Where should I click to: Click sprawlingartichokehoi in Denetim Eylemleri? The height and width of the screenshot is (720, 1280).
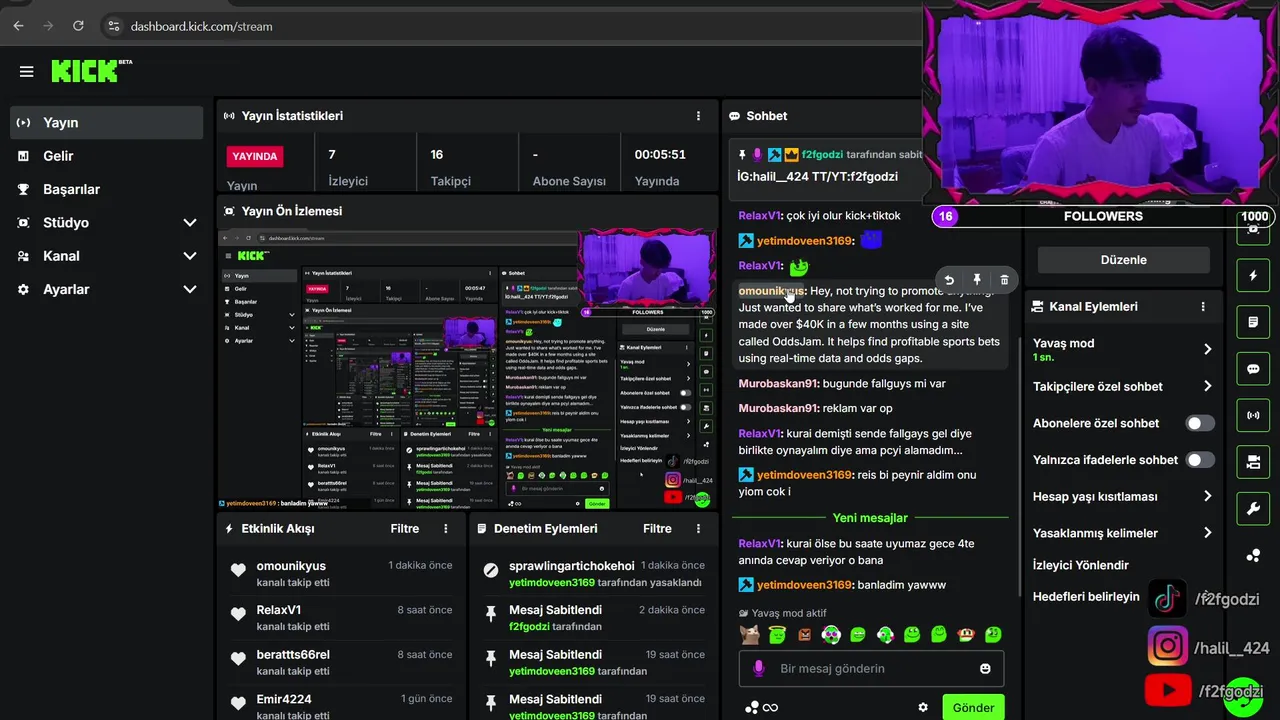coord(571,565)
